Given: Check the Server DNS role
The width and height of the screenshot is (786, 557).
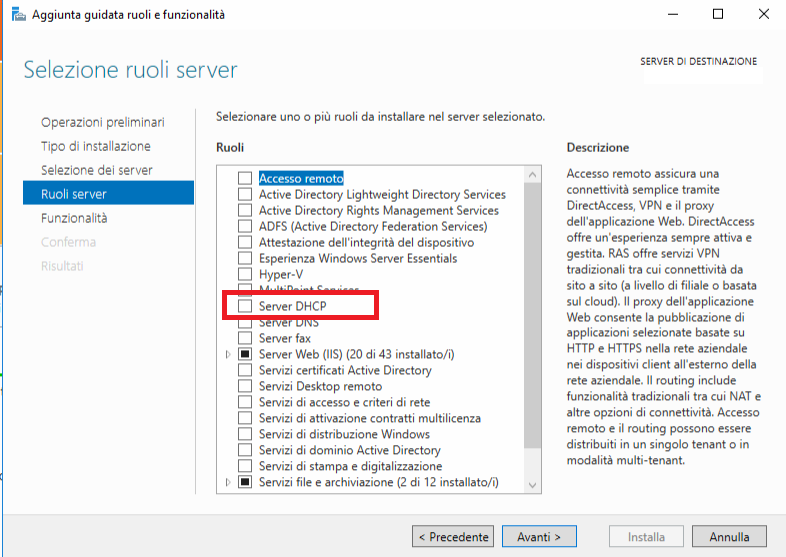Looking at the screenshot, I should [245, 322].
